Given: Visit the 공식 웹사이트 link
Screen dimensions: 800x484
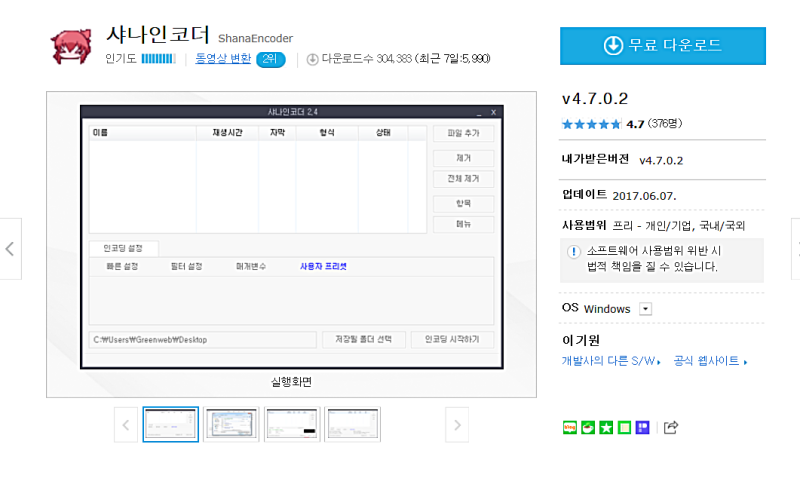Looking at the screenshot, I should point(710,361).
